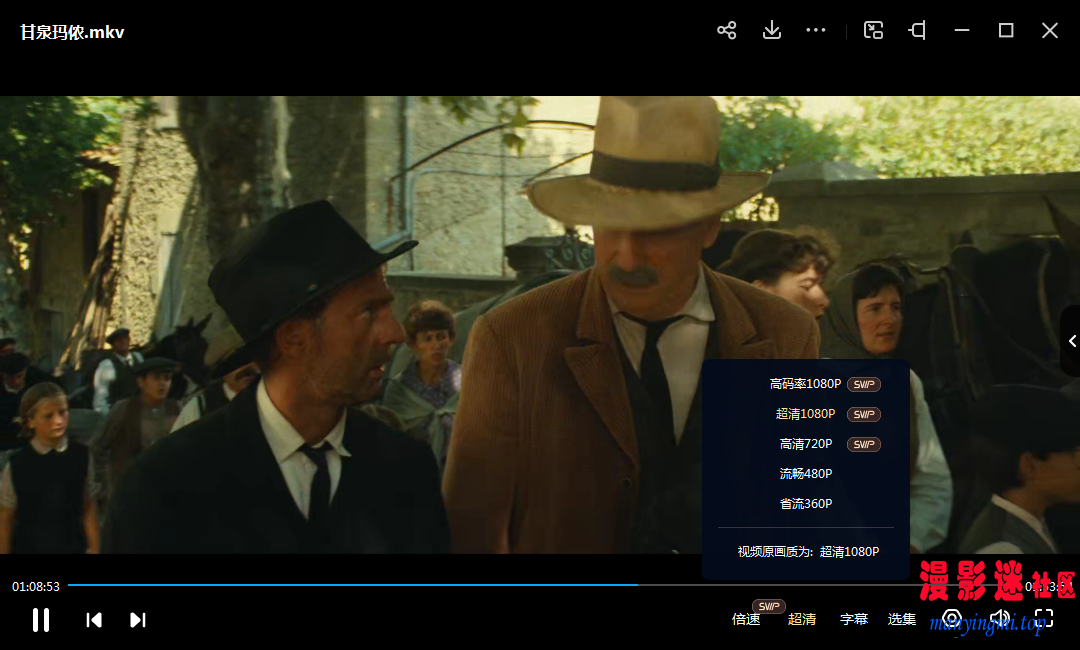Image resolution: width=1080 pixels, height=650 pixels.
Task: Download the video with the download icon
Action: click(x=771, y=30)
